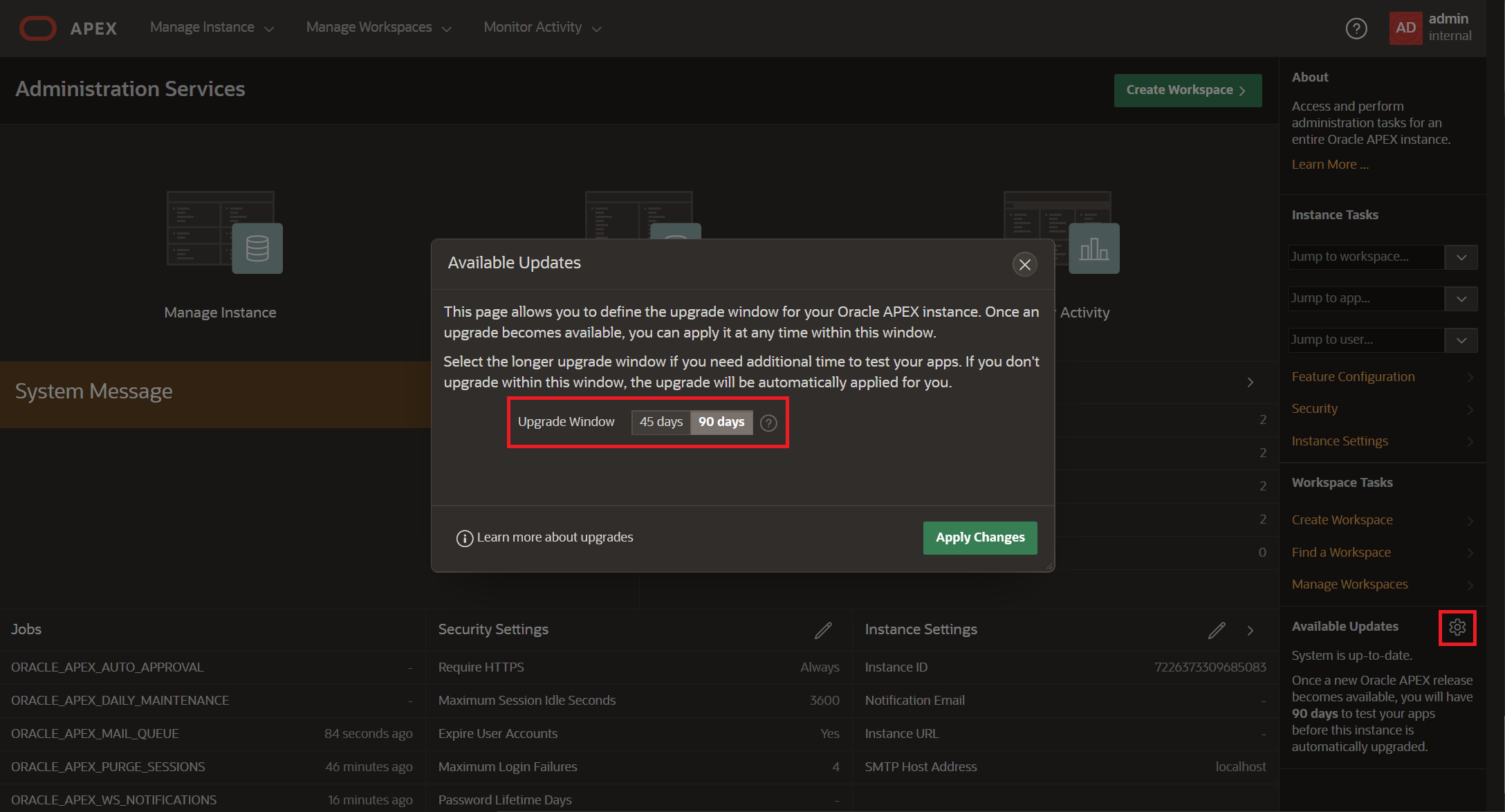Expand the Jump to app dropdown
This screenshot has width=1505, height=812.
pyautogui.click(x=1461, y=299)
